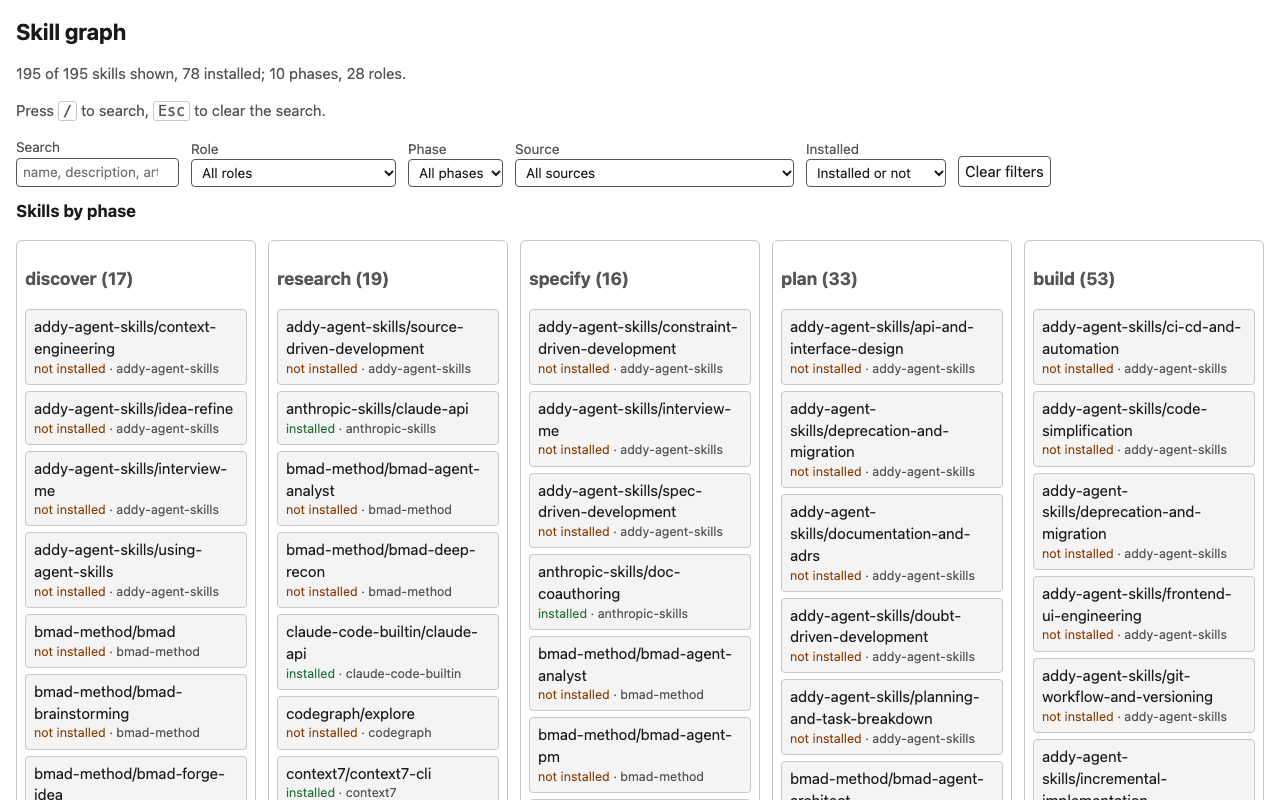The height and width of the screenshot is (800, 1280).
Task: Open the addy-agent-skills/planning-and-task-breakdown card
Action: tap(892, 717)
